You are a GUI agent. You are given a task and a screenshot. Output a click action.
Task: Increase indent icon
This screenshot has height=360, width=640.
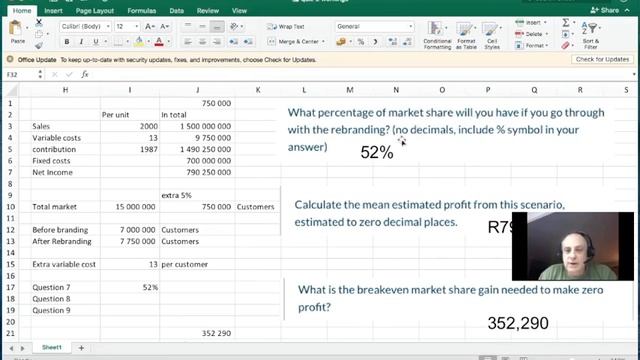[248, 42]
